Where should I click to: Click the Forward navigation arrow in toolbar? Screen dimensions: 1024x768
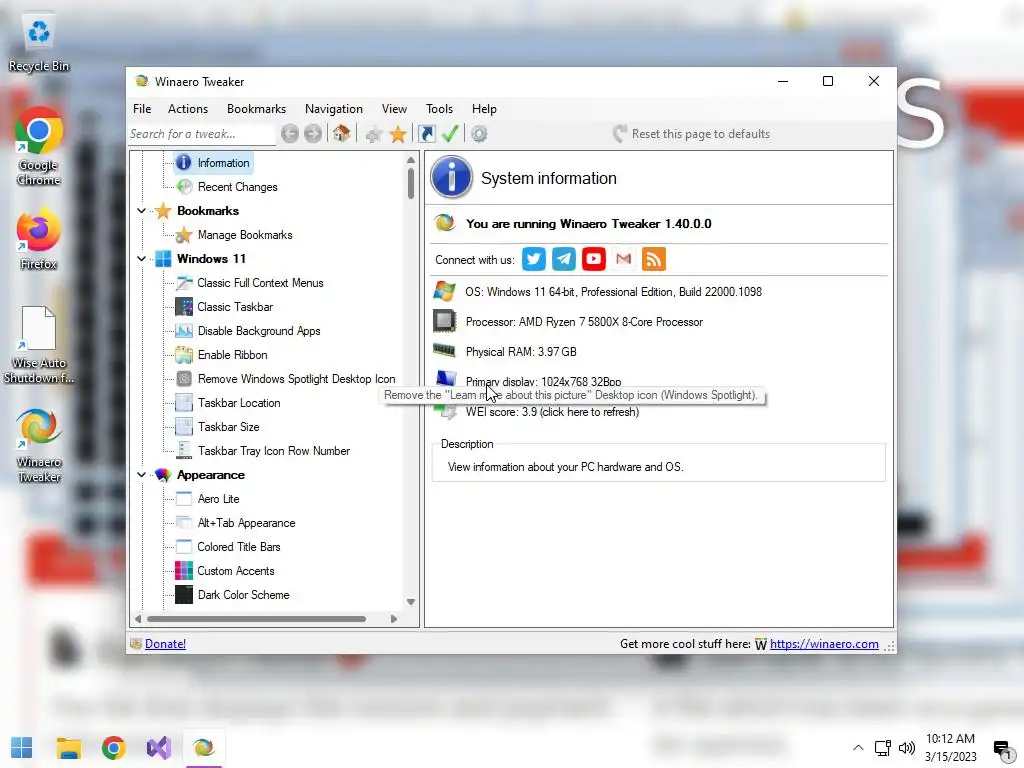click(313, 134)
